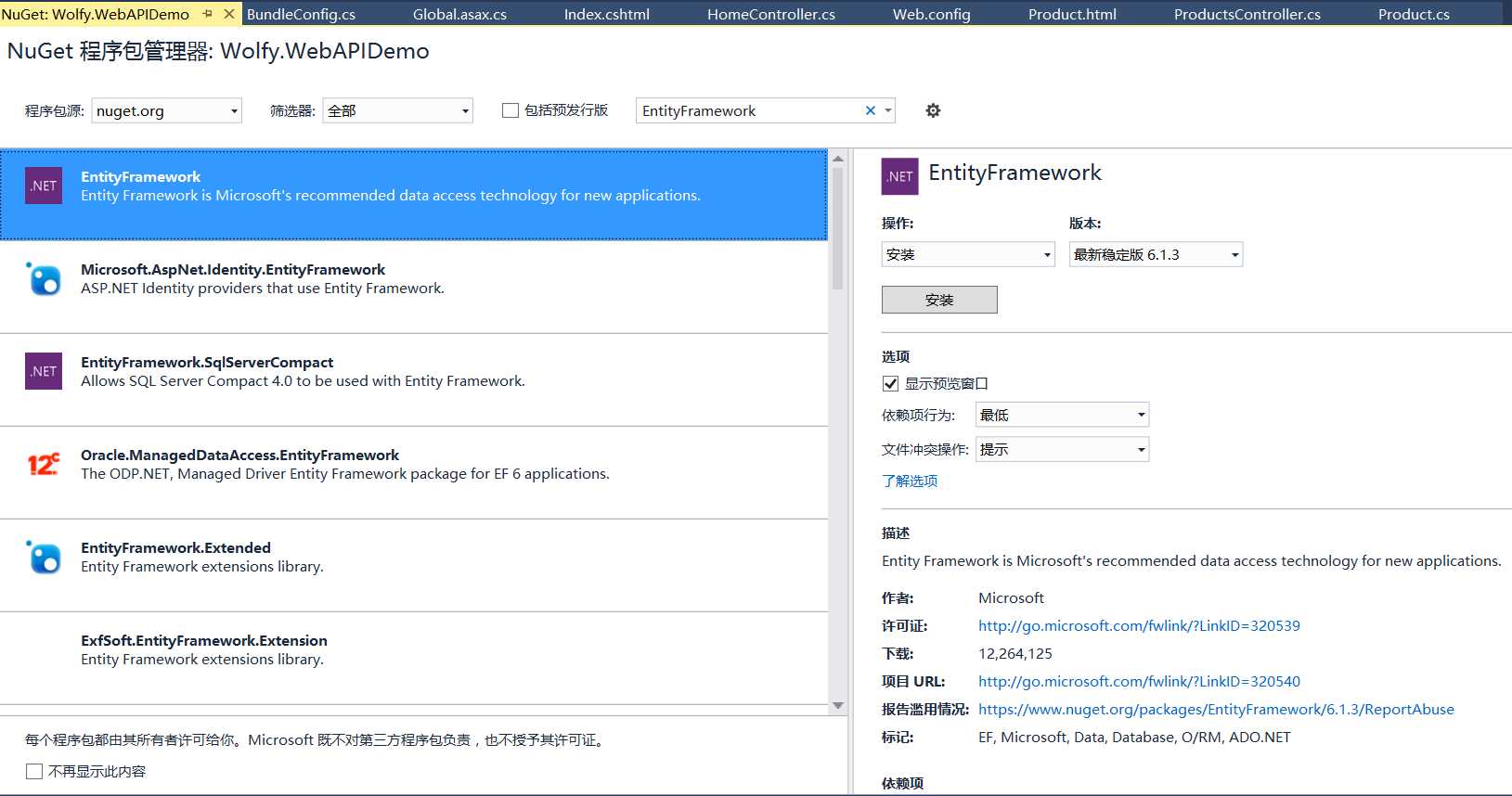Select Microsoft.AspNet.Identity.EntityFramework package

414,288
